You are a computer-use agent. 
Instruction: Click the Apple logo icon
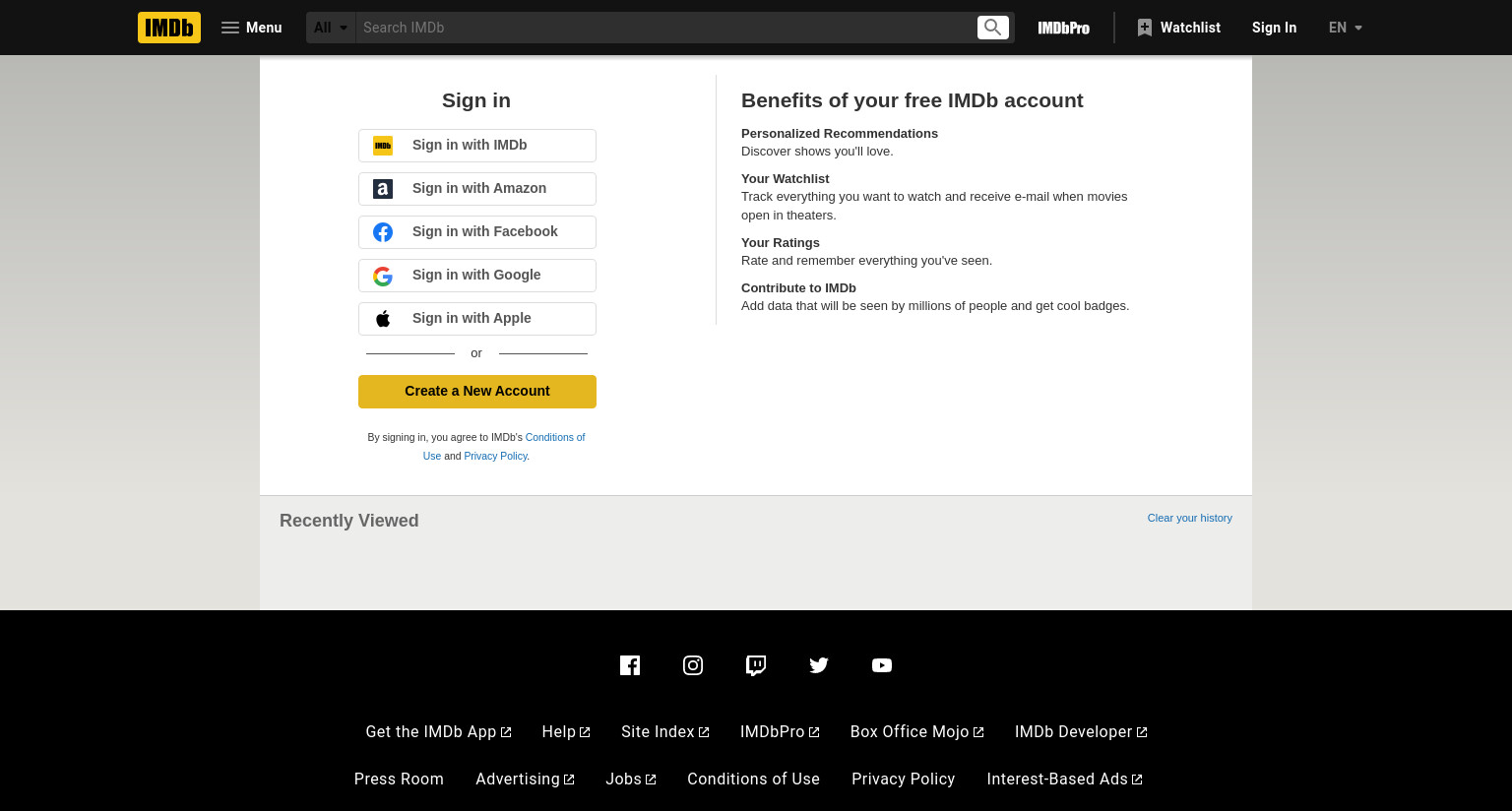pyautogui.click(x=383, y=319)
